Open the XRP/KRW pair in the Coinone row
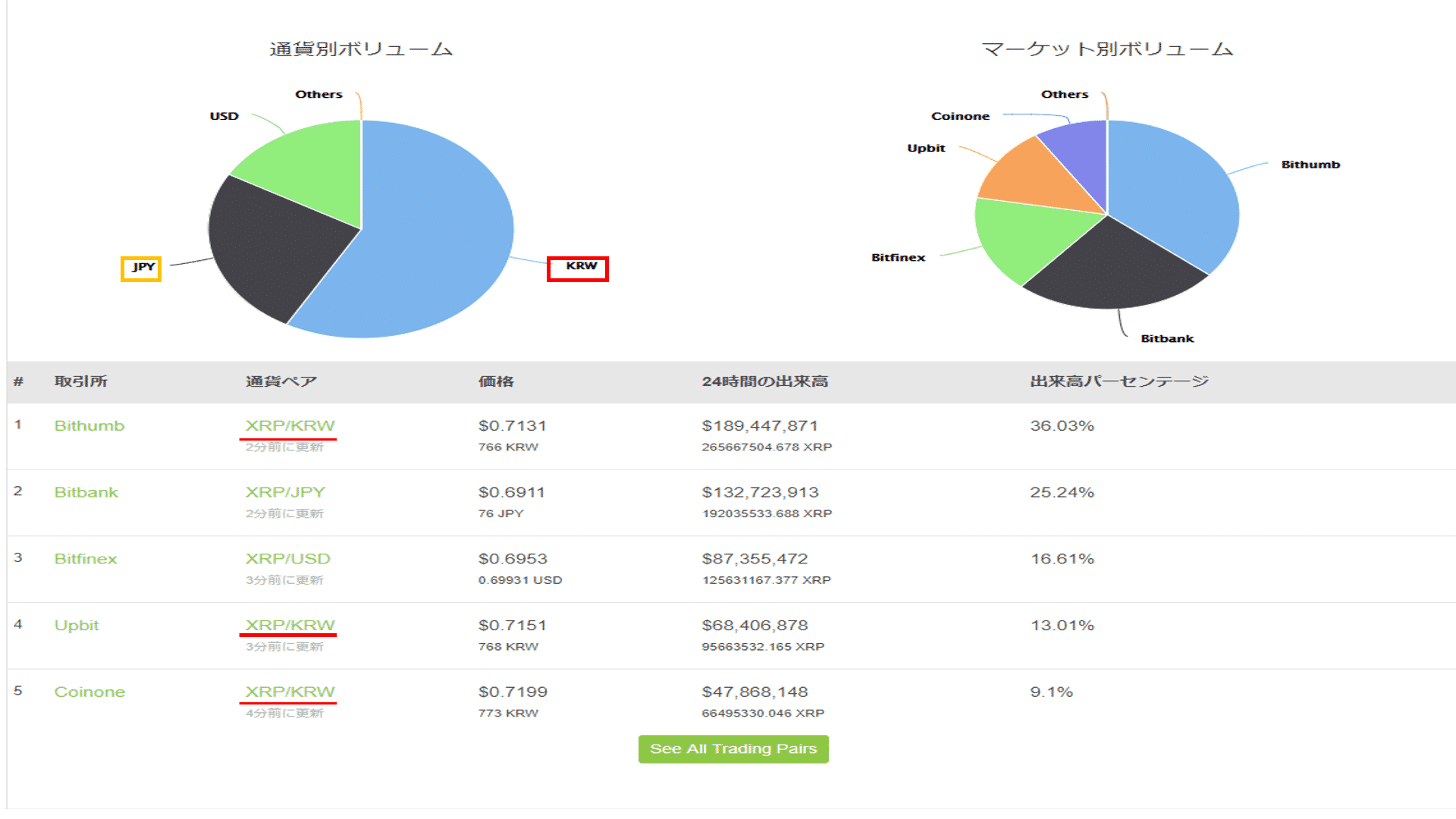Screen dimensions: 1456x819 [x=290, y=692]
